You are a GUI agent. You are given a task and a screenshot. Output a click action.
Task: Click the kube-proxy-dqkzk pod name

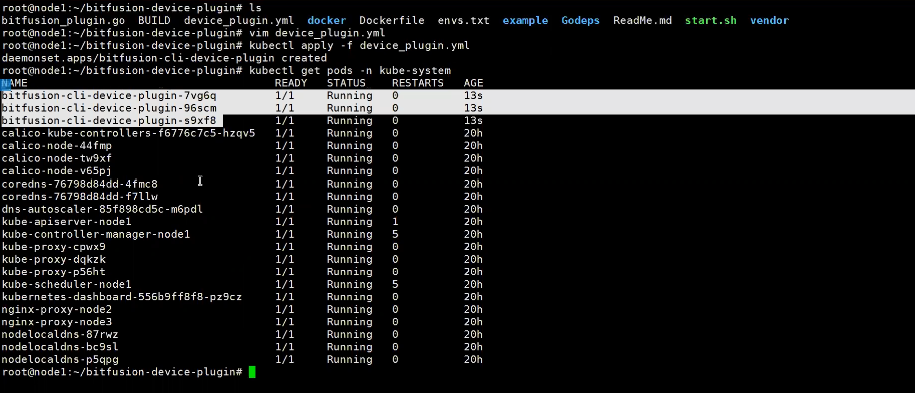[54, 259]
